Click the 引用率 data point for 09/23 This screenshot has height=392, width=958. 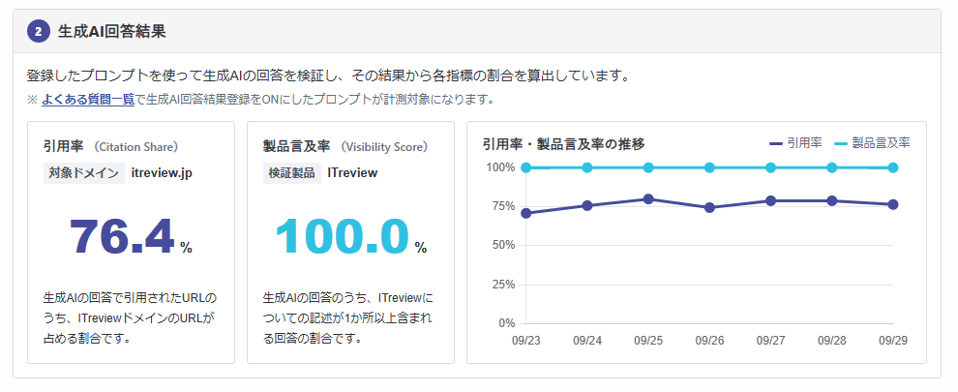(526, 213)
